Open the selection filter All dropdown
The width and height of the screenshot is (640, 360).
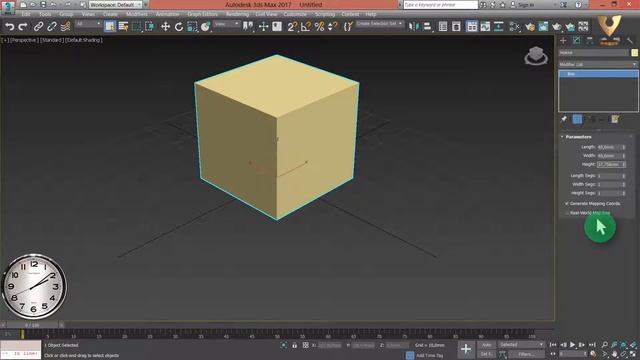88,24
